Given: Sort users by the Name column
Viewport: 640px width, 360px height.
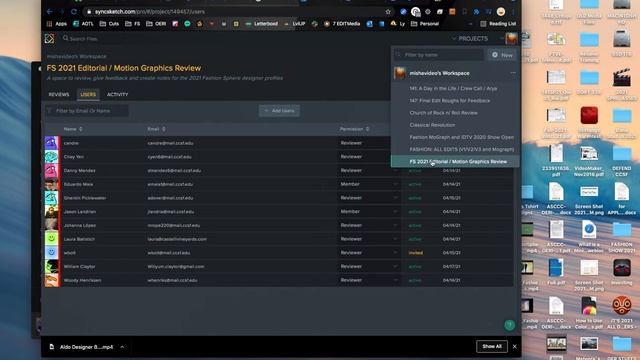Looking at the screenshot, I should [x=73, y=129].
